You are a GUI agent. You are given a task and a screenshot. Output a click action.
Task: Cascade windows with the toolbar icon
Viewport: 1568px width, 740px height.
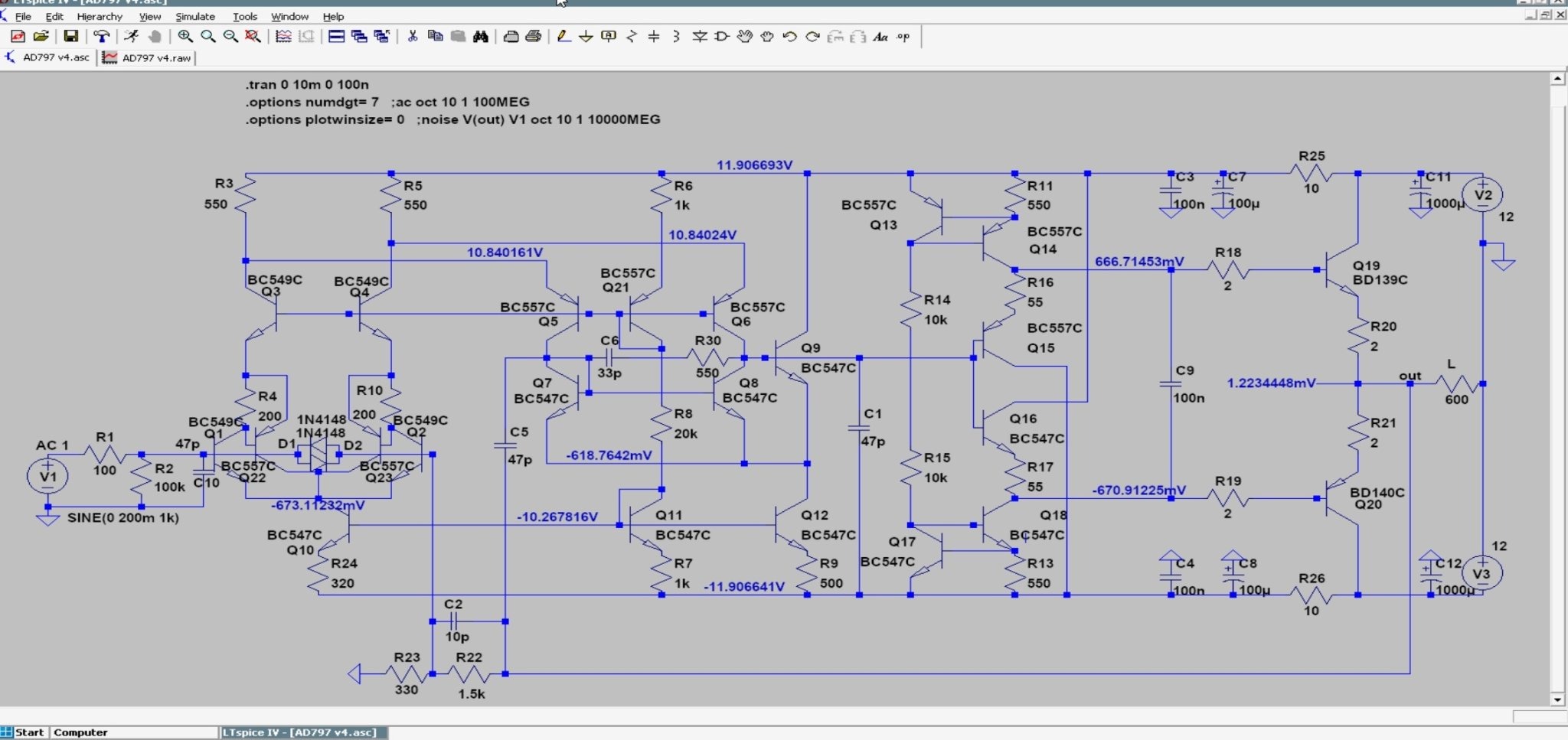(x=358, y=36)
